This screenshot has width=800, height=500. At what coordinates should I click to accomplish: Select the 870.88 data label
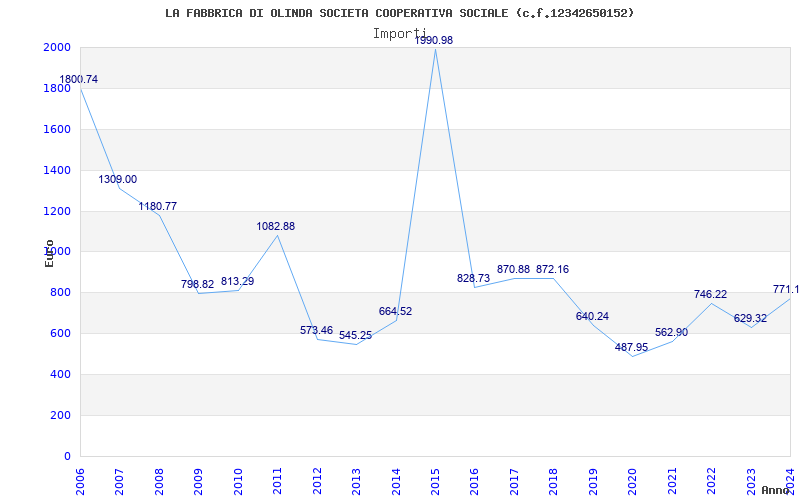tap(514, 269)
